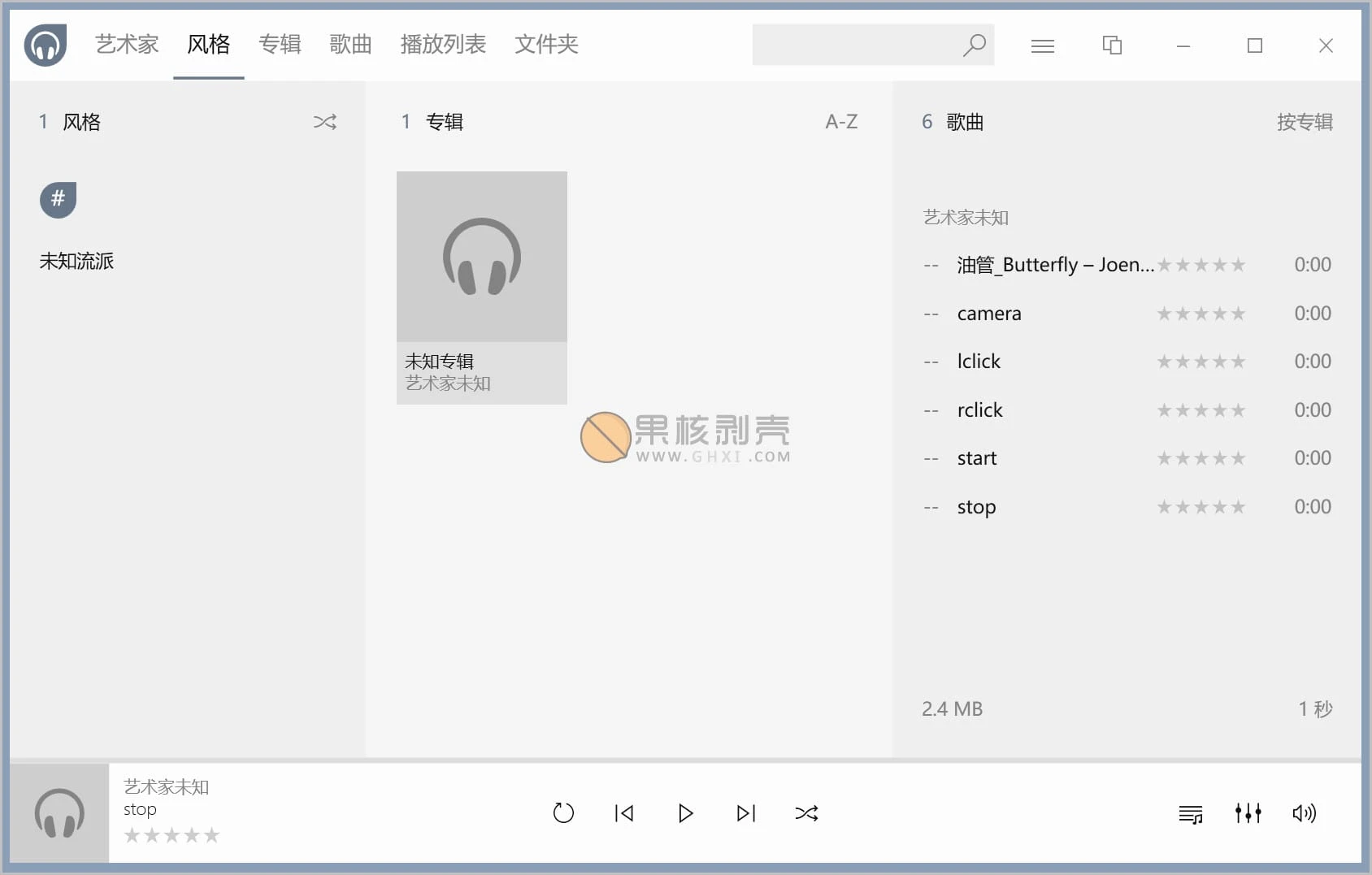Select the stop song in list
The width and height of the screenshot is (1372, 875).
point(1127,507)
